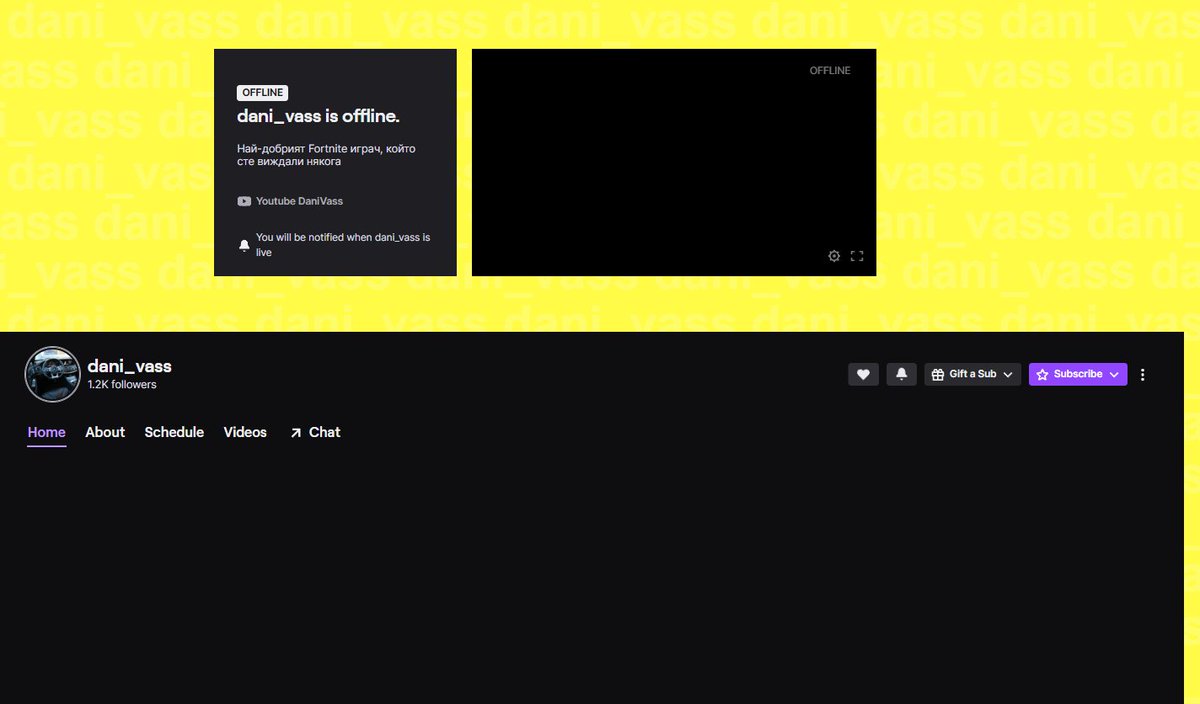Click the 'dani_vass is offline.' heading
Viewport: 1200px width, 704px height.
coord(318,116)
